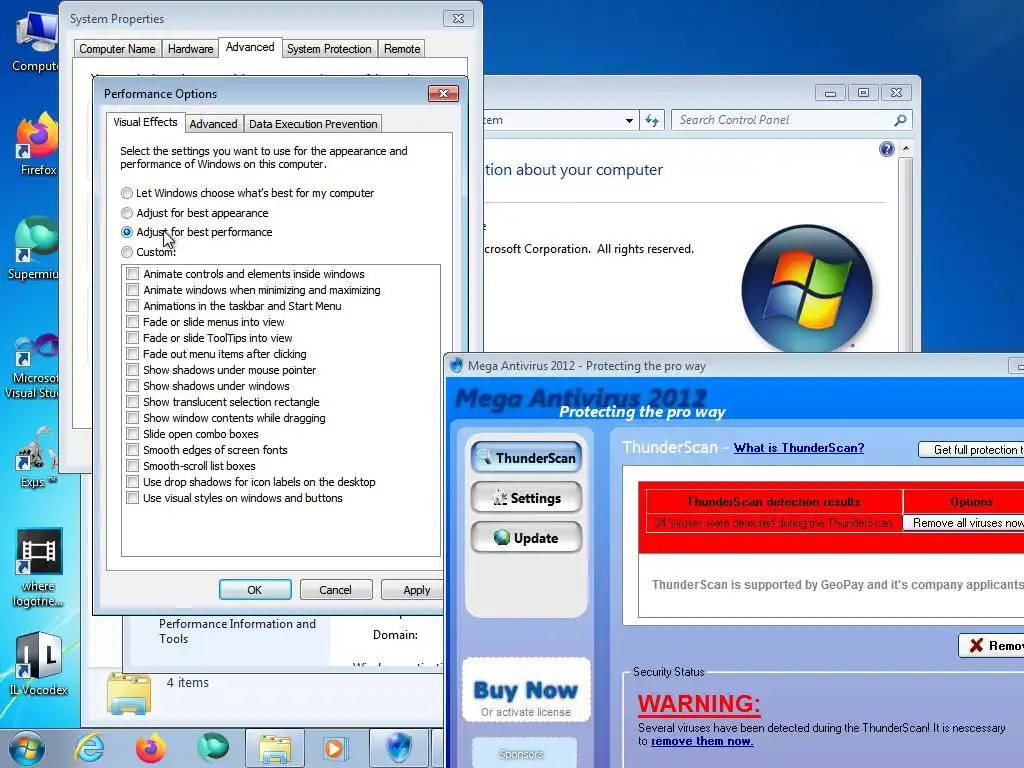Switch to System Protection tab
1024x768 pixels.
tap(329, 49)
